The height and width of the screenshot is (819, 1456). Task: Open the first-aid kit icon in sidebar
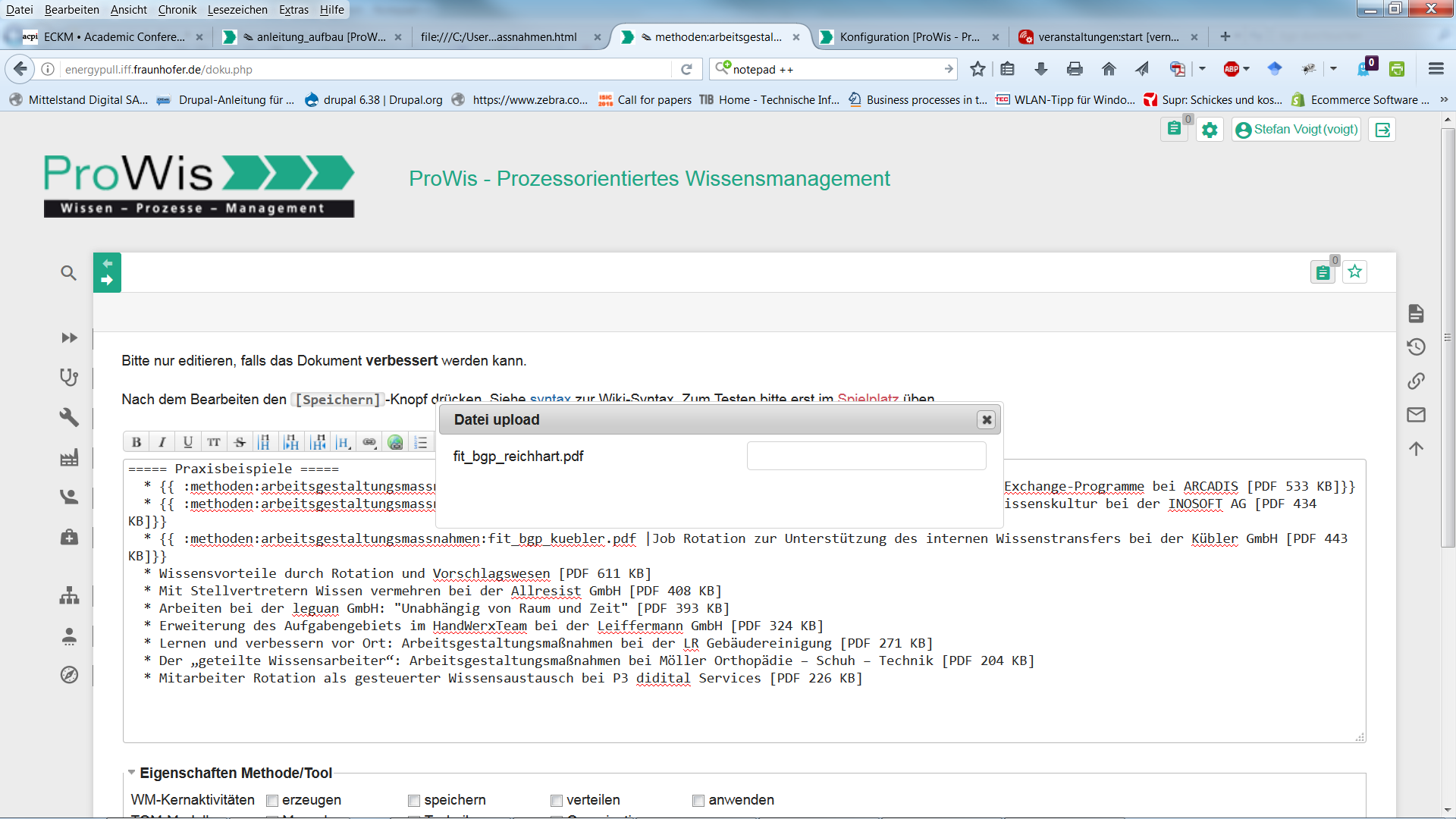[x=69, y=537]
